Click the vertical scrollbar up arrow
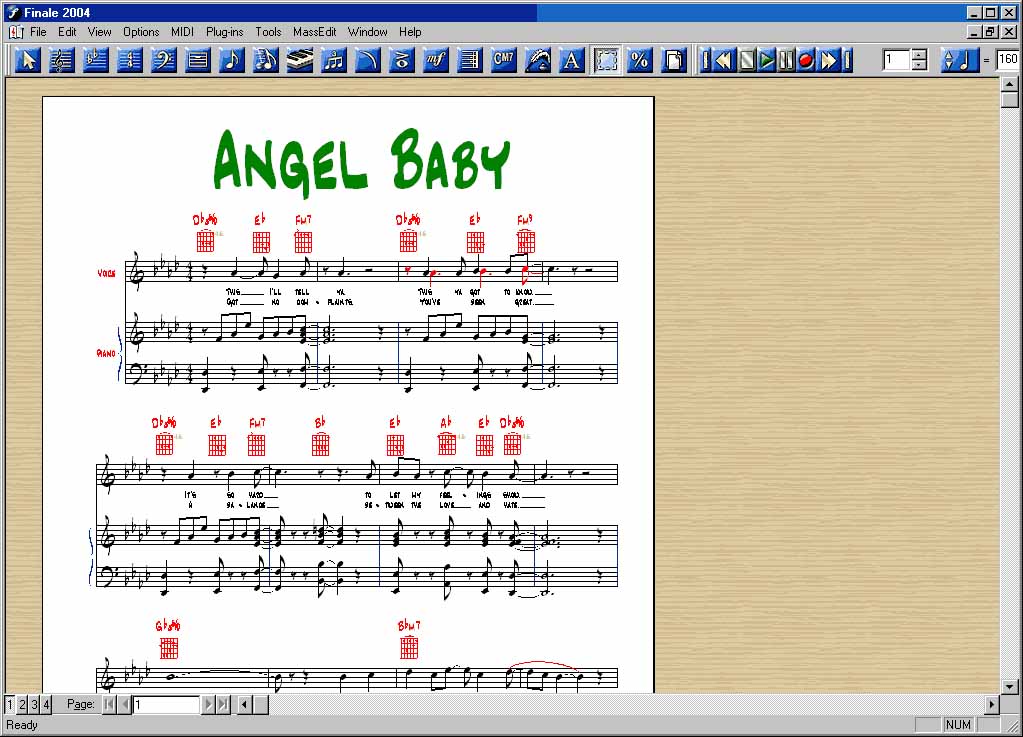The height and width of the screenshot is (737, 1023). [x=1010, y=84]
